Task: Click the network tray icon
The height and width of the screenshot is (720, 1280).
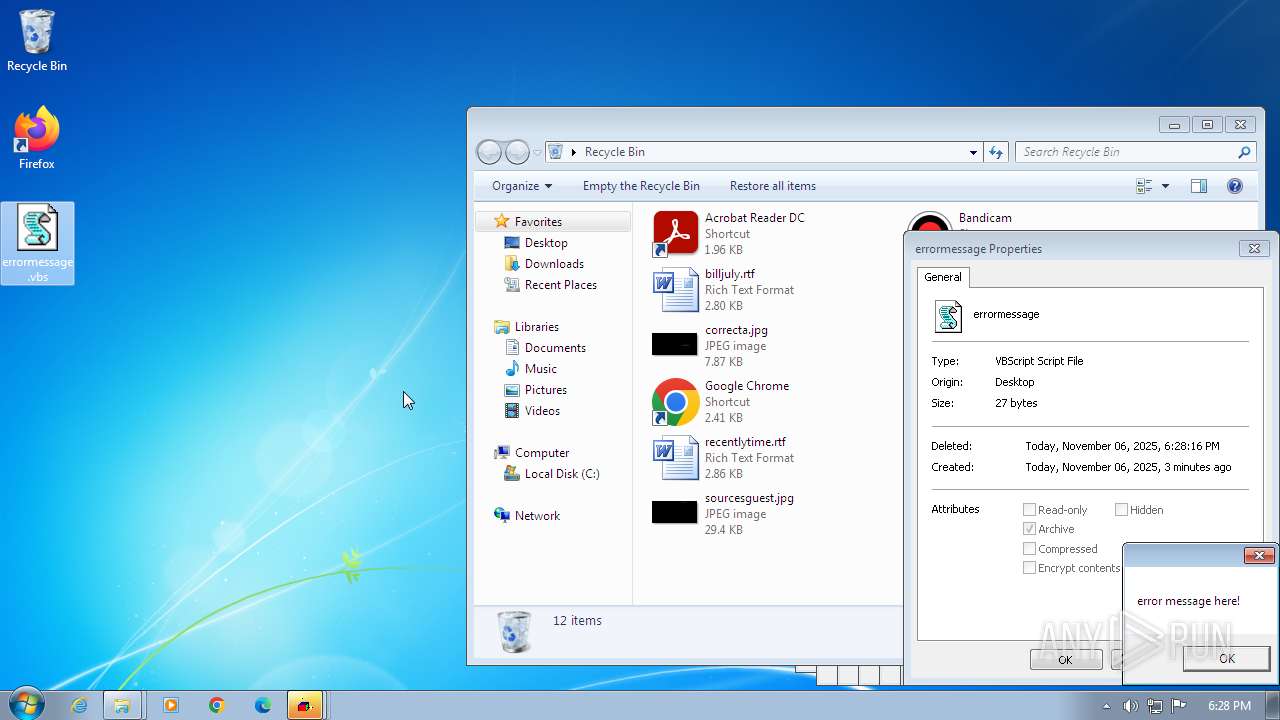Action: click(1155, 706)
